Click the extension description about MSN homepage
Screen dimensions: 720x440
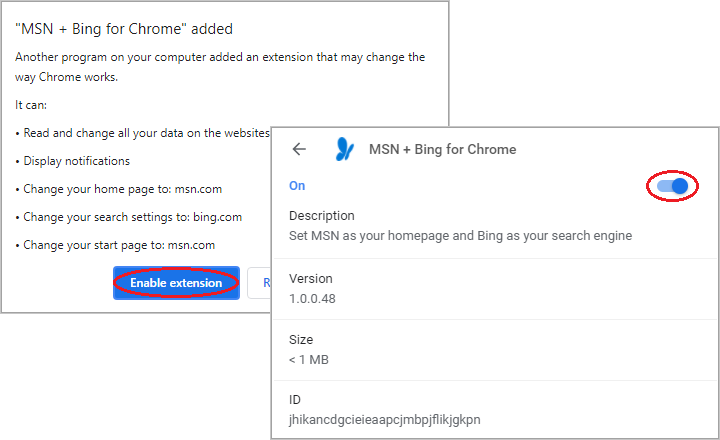[461, 236]
